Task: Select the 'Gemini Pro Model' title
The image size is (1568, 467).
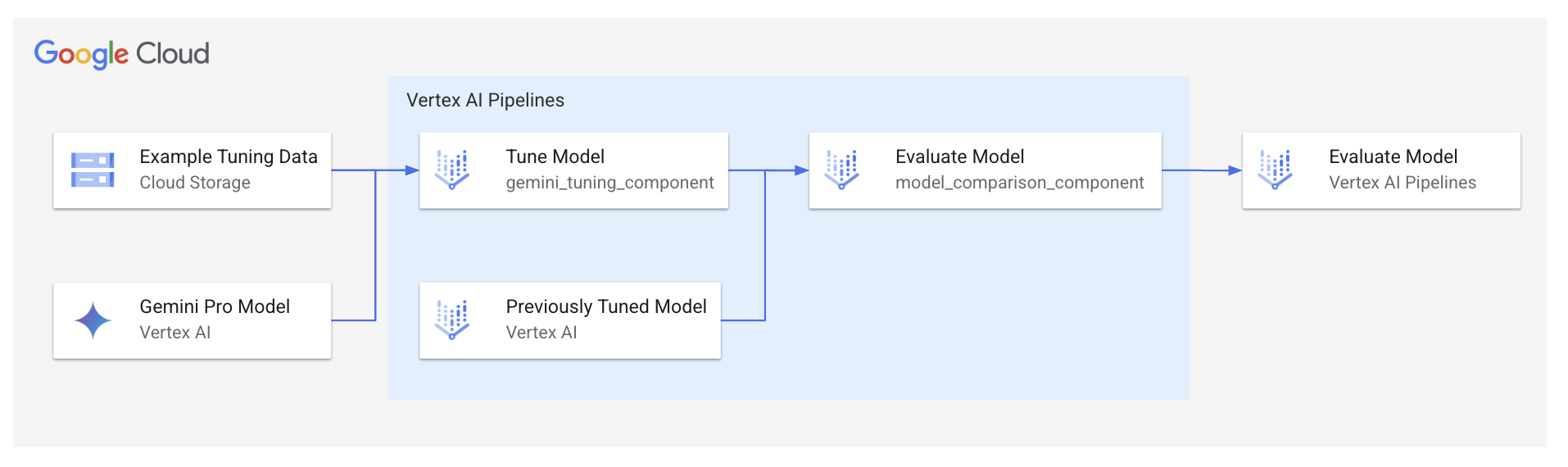Action: click(x=215, y=306)
